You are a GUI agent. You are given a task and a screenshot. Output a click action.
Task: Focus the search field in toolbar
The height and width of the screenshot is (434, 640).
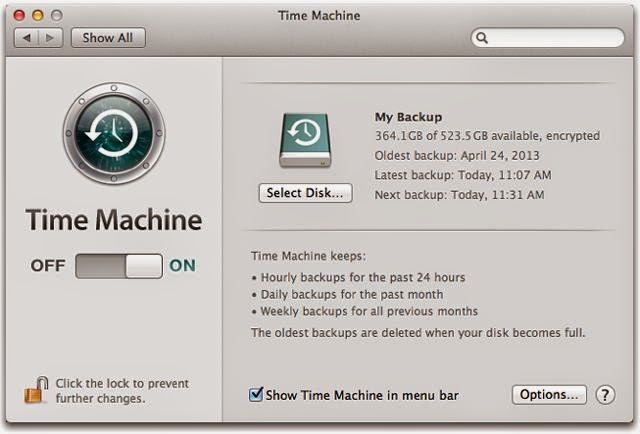(547, 38)
